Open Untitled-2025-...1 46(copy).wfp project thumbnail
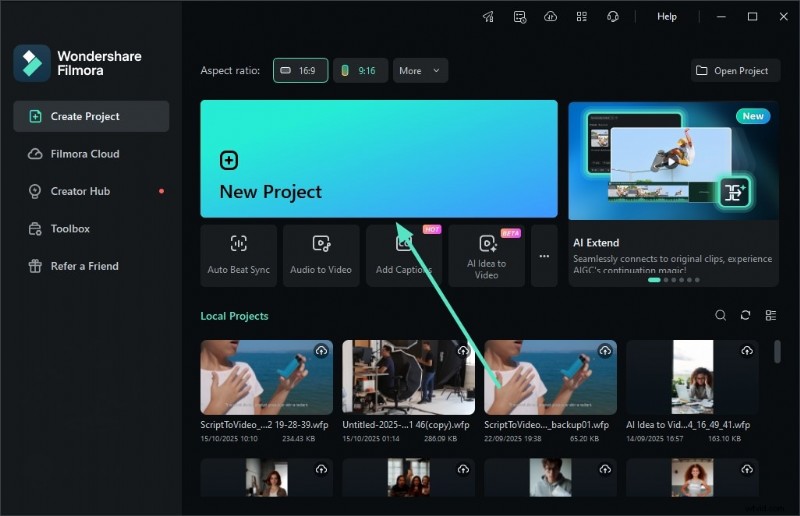 [x=408, y=377]
